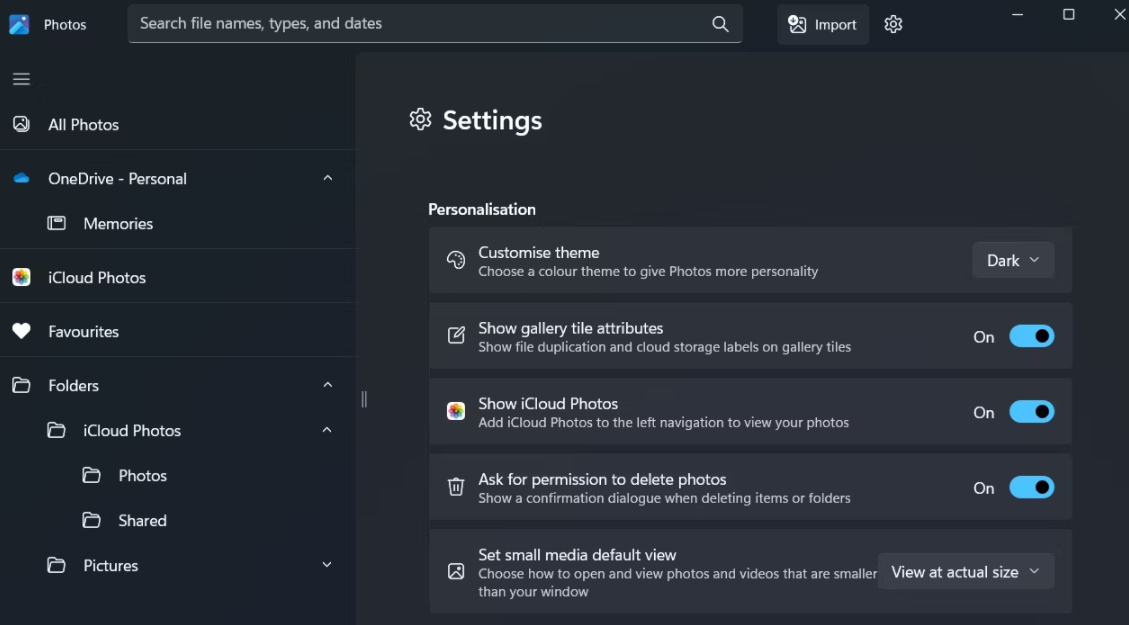Click the search magnifier icon
1129x625 pixels.
coord(720,24)
